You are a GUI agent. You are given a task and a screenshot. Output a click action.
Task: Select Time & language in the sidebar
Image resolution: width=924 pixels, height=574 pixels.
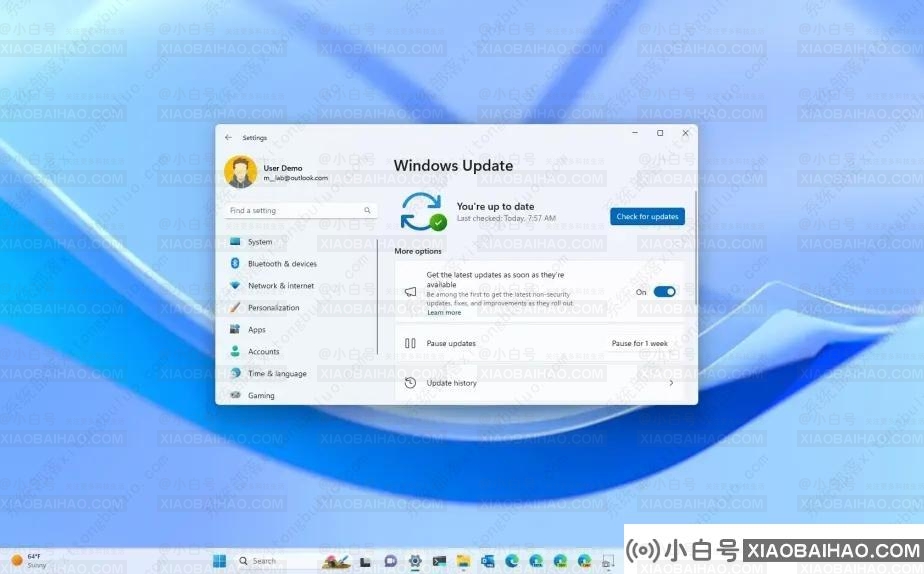point(277,374)
